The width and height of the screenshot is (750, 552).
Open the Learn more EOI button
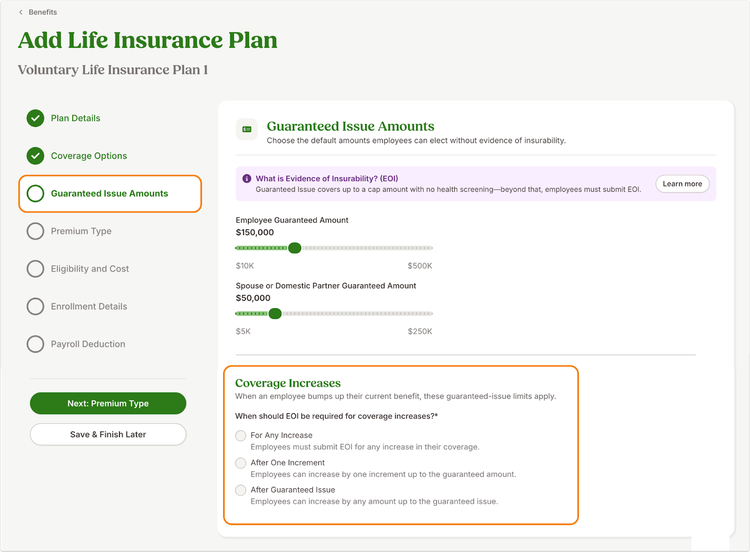click(x=682, y=184)
